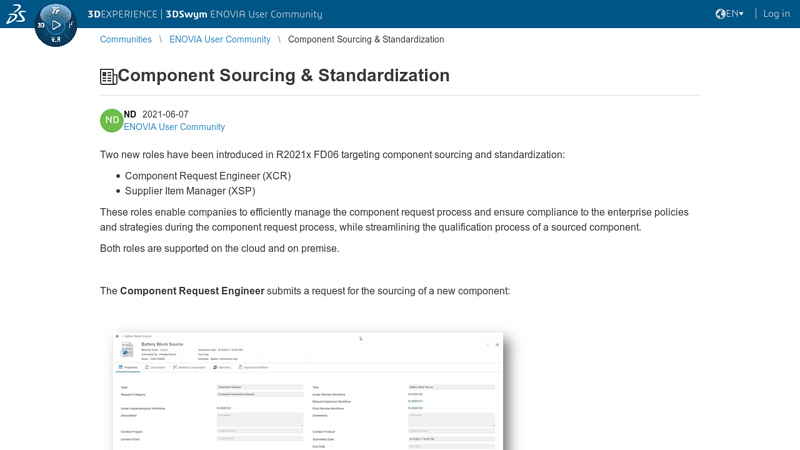This screenshot has height=450, width=800.
Task: Click the ND author name
Action: pyautogui.click(x=130, y=114)
